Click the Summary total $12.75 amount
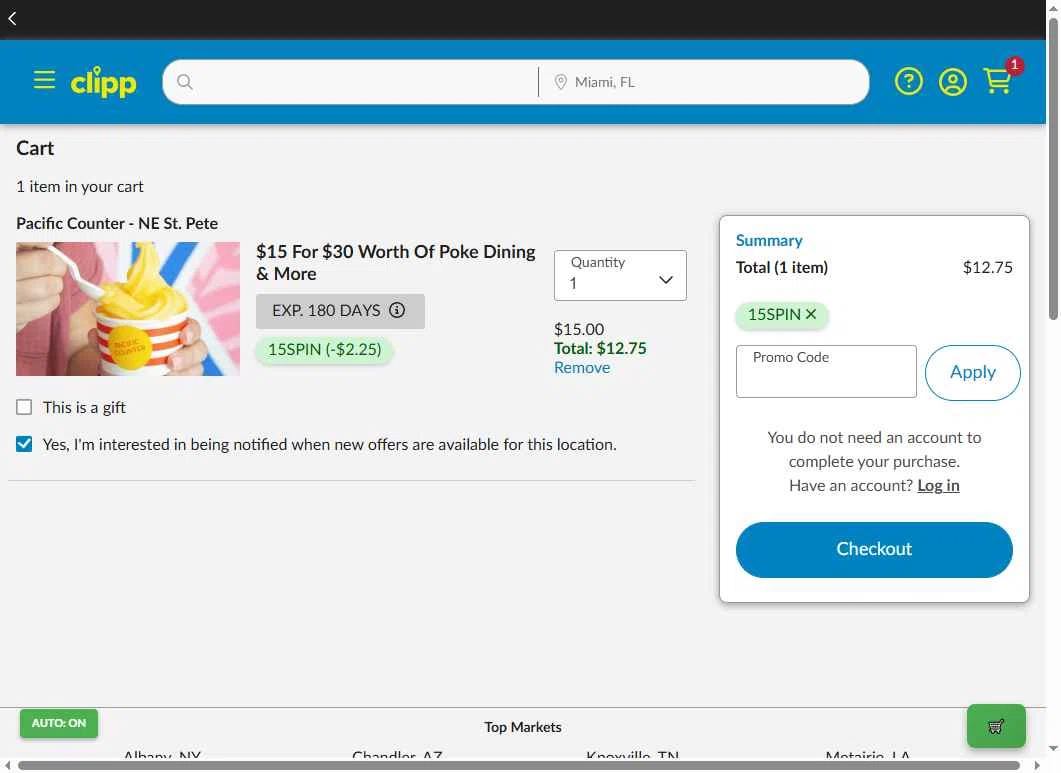This screenshot has width=1061, height=773. point(987,267)
